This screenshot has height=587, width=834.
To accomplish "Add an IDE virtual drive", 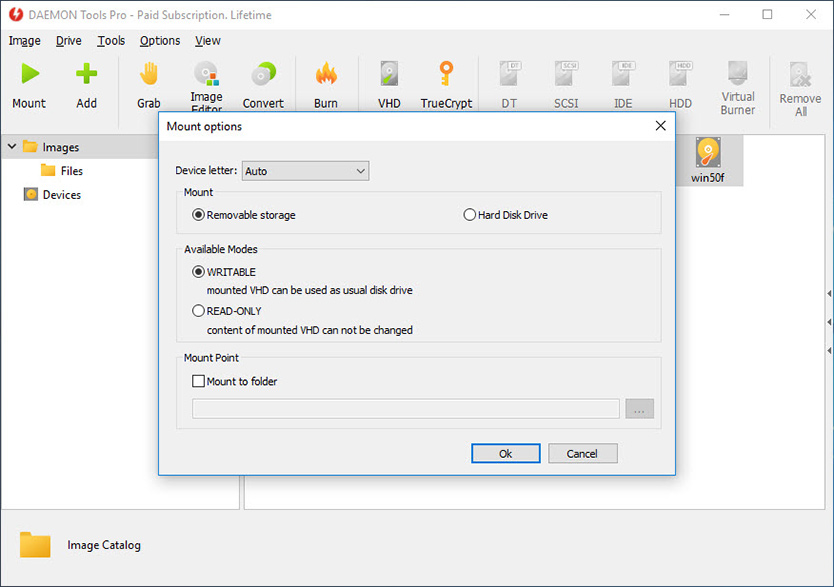I will click(623, 74).
